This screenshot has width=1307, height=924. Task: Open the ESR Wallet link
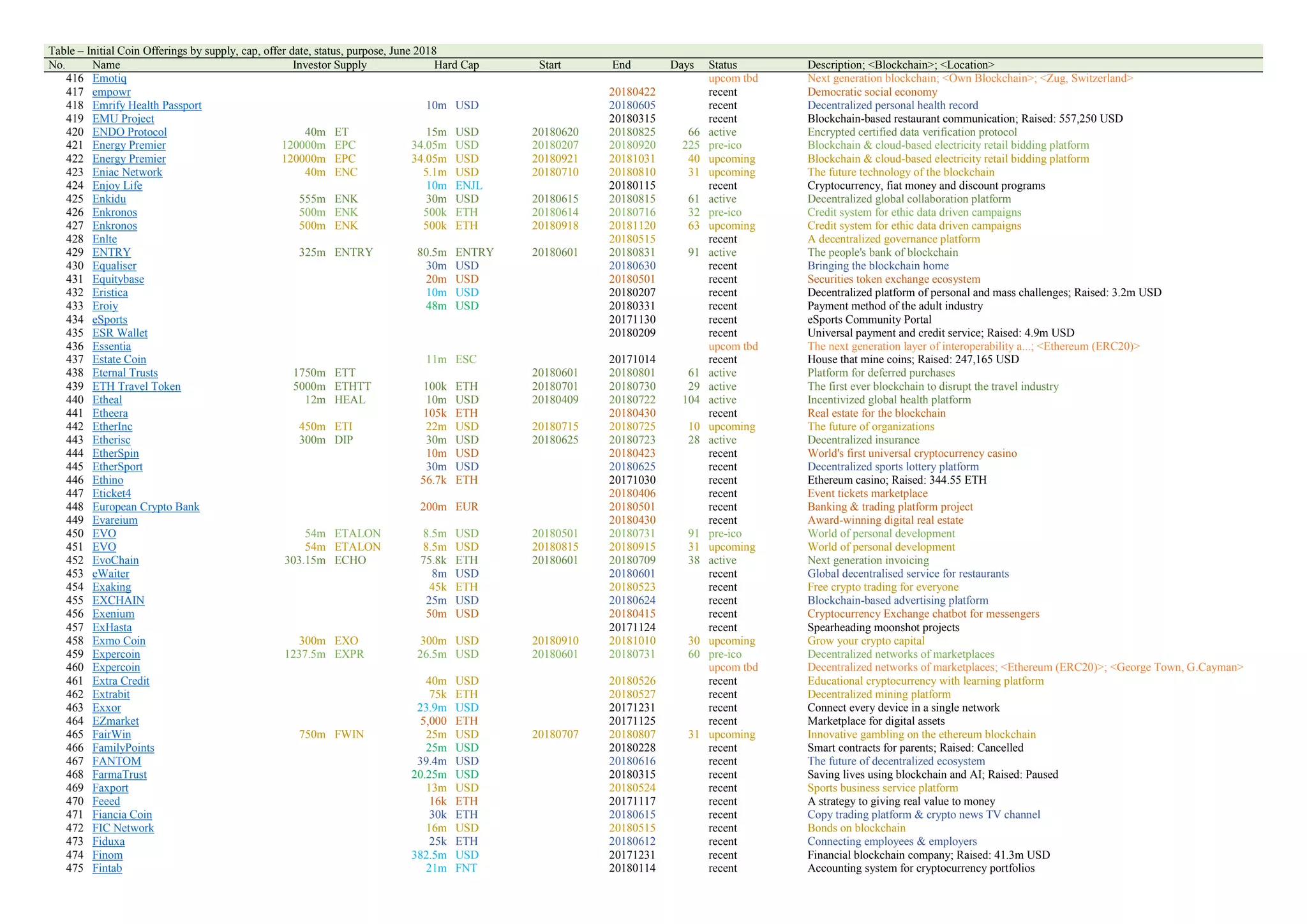pyautogui.click(x=120, y=332)
